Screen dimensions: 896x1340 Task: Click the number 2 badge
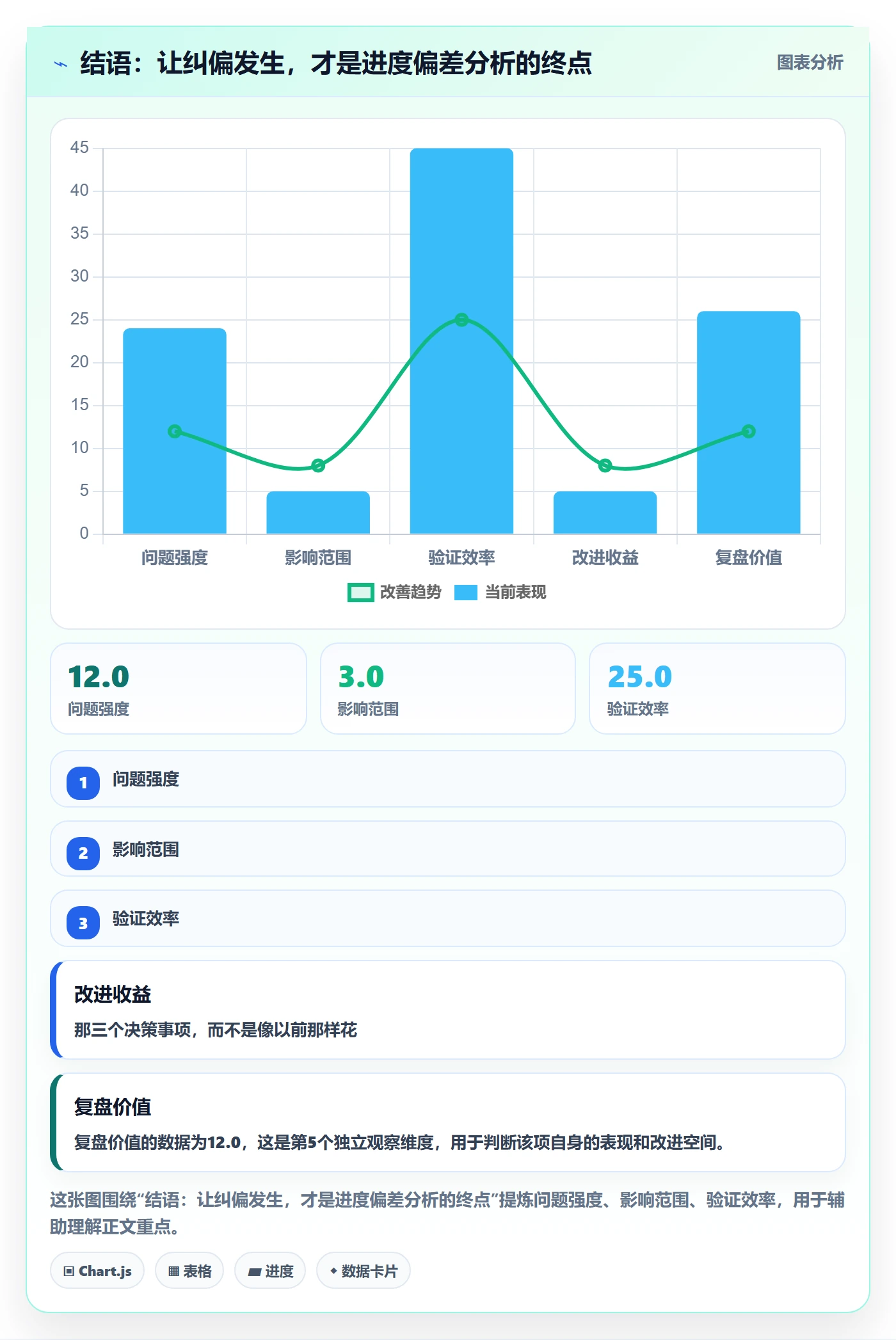[83, 853]
